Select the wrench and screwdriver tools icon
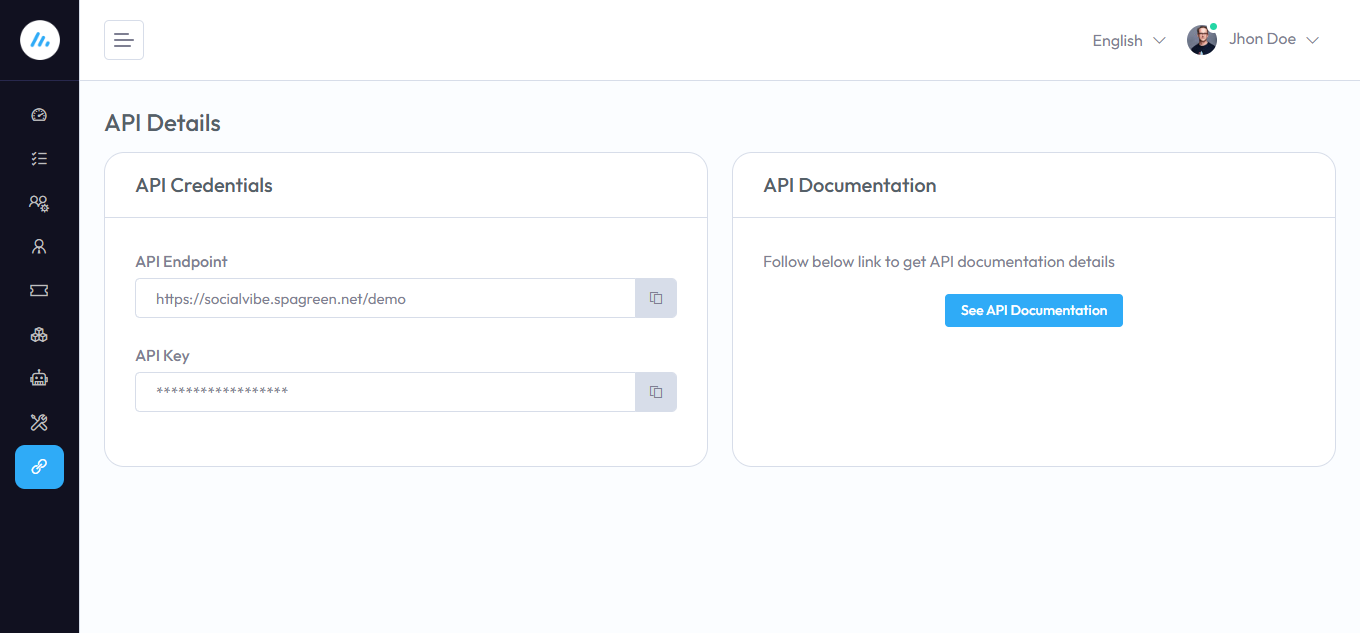This screenshot has height=633, width=1360. [x=39, y=422]
